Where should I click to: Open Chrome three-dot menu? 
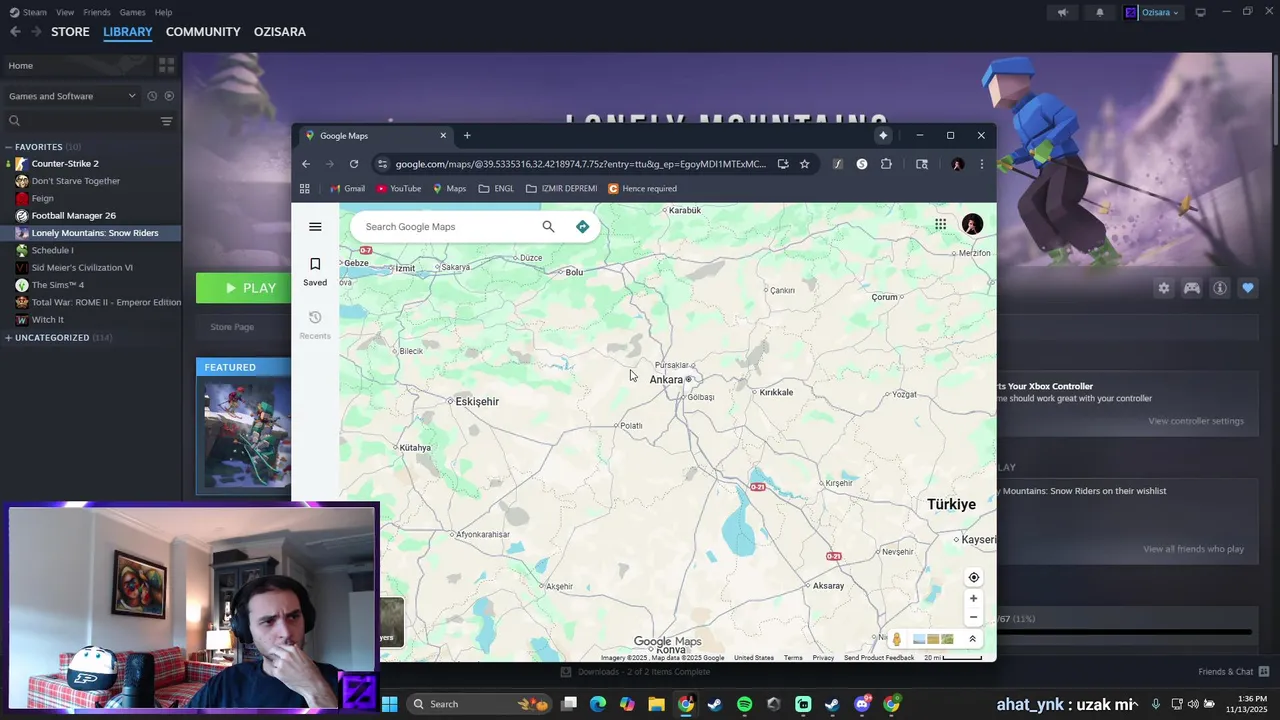[981, 164]
